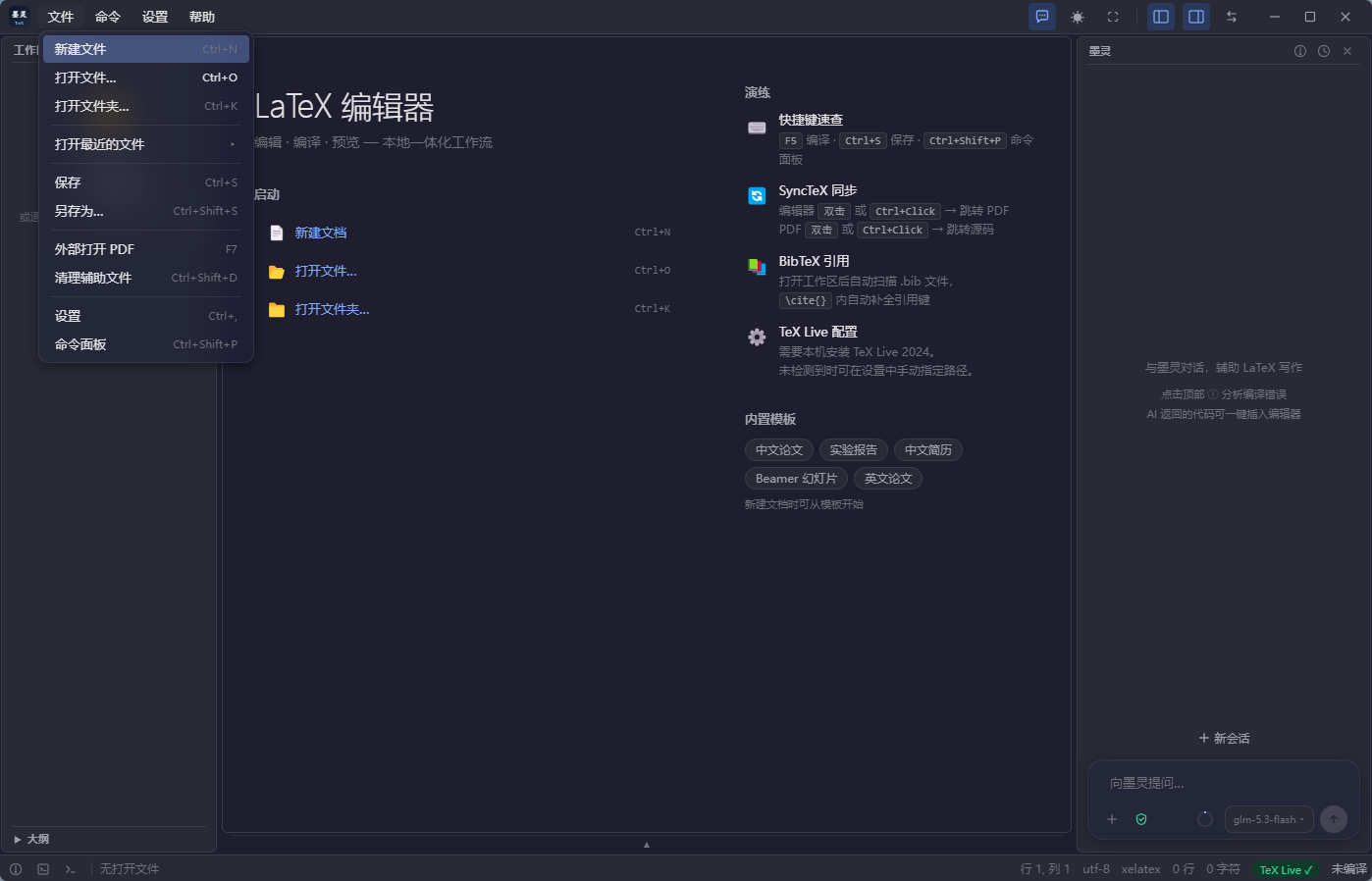The height and width of the screenshot is (881, 1372).
Task: Select the 英文论文 template
Action: click(888, 479)
